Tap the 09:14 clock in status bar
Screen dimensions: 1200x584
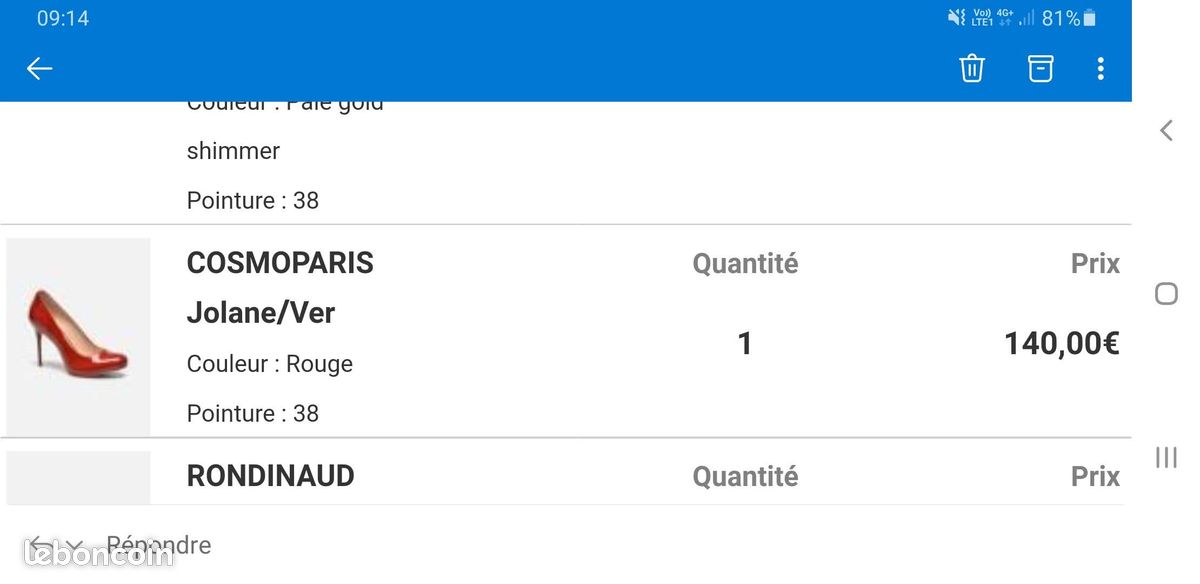coord(63,18)
